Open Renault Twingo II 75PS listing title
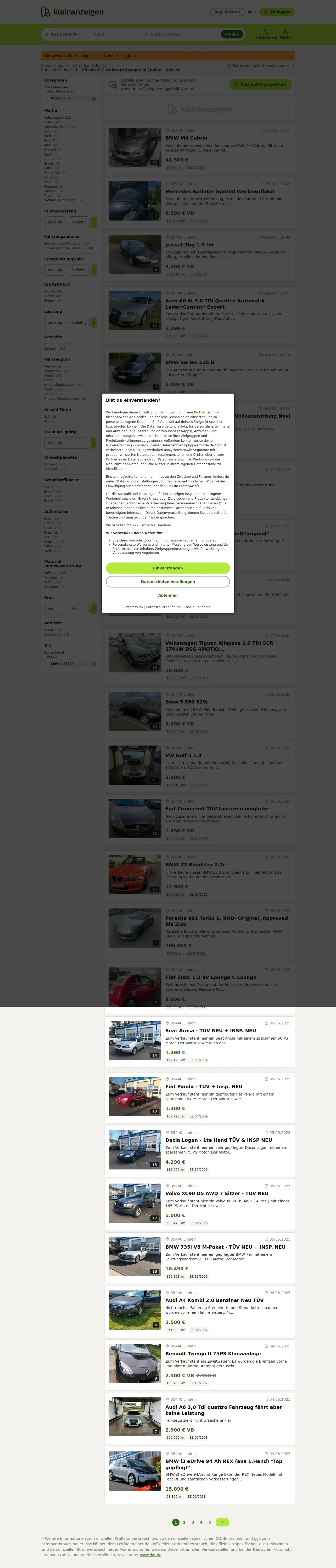Viewport: 336px width, 1568px height. [x=213, y=1354]
